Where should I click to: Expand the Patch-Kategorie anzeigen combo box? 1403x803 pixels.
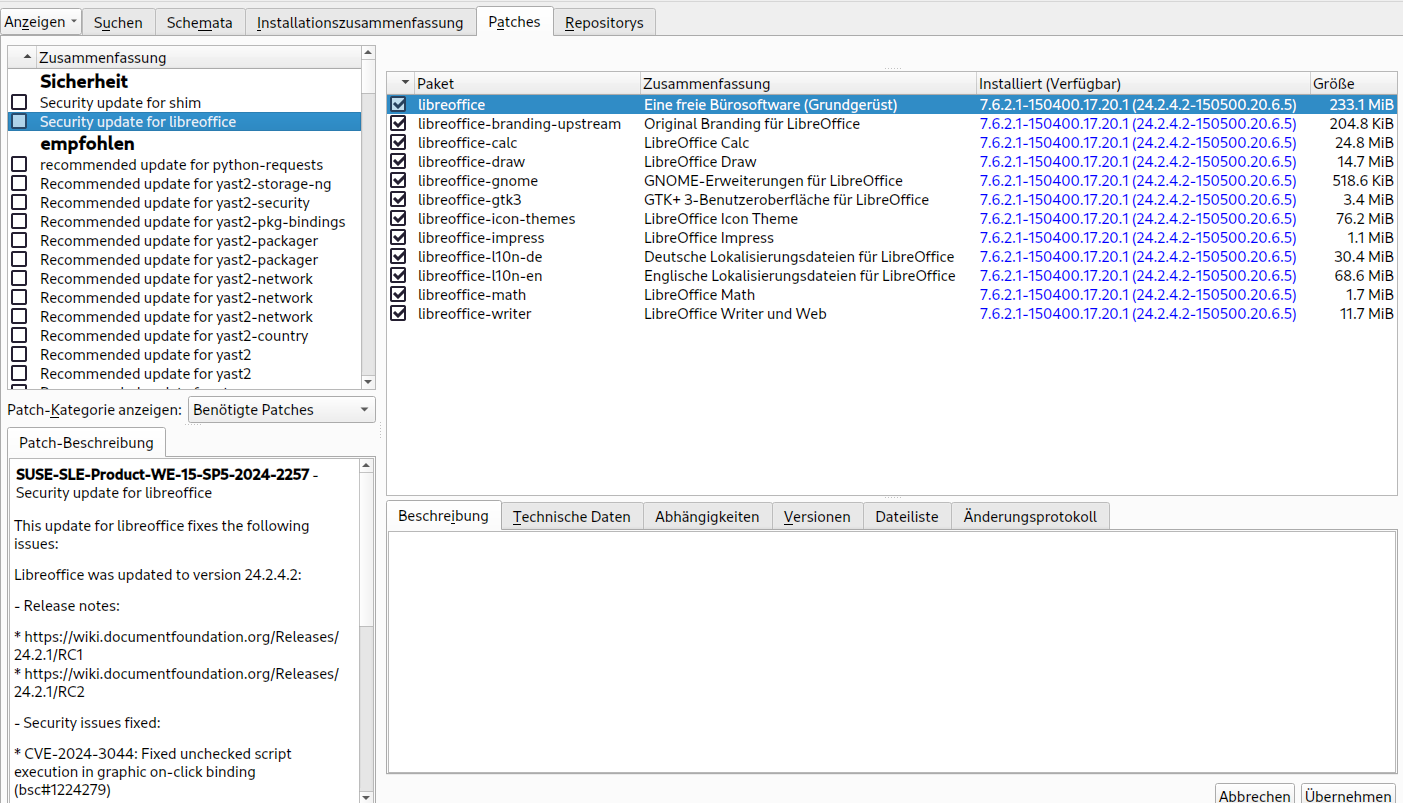[x=281, y=410]
